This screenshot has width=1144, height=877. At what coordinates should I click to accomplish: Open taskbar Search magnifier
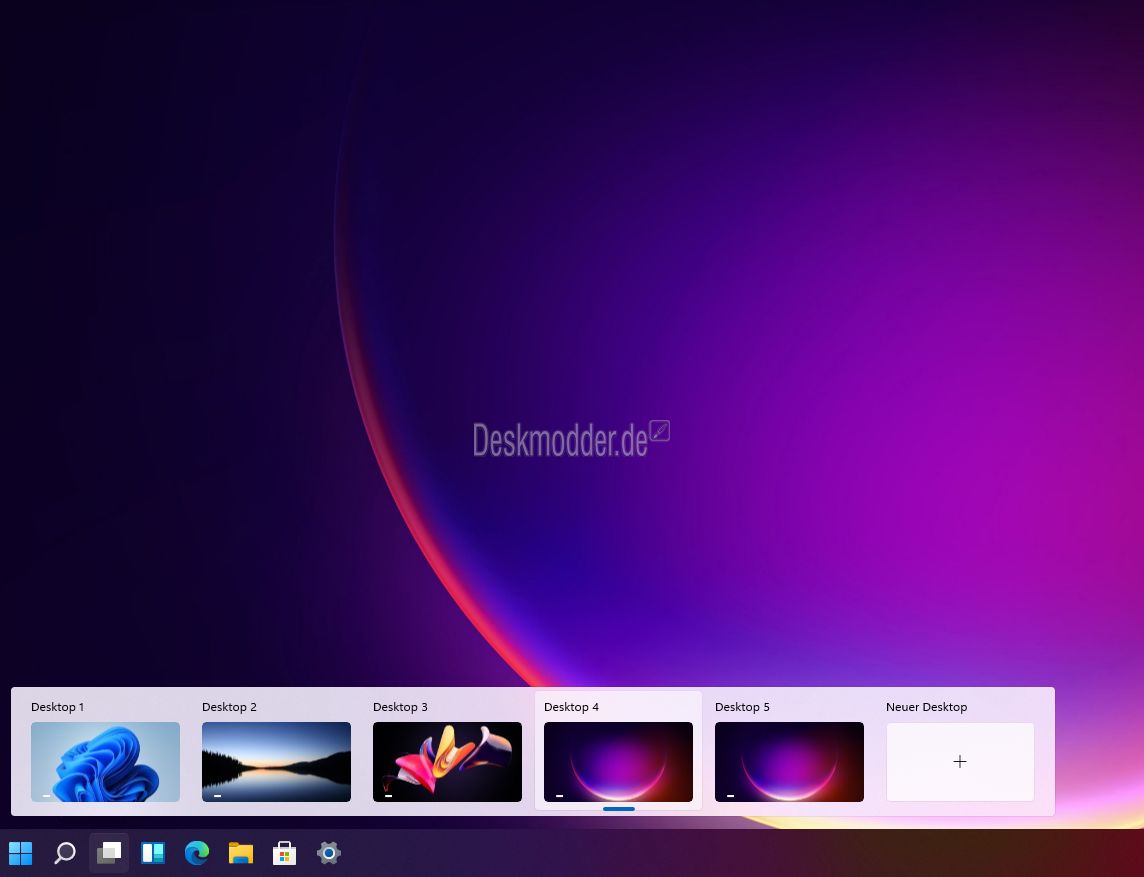[65, 852]
